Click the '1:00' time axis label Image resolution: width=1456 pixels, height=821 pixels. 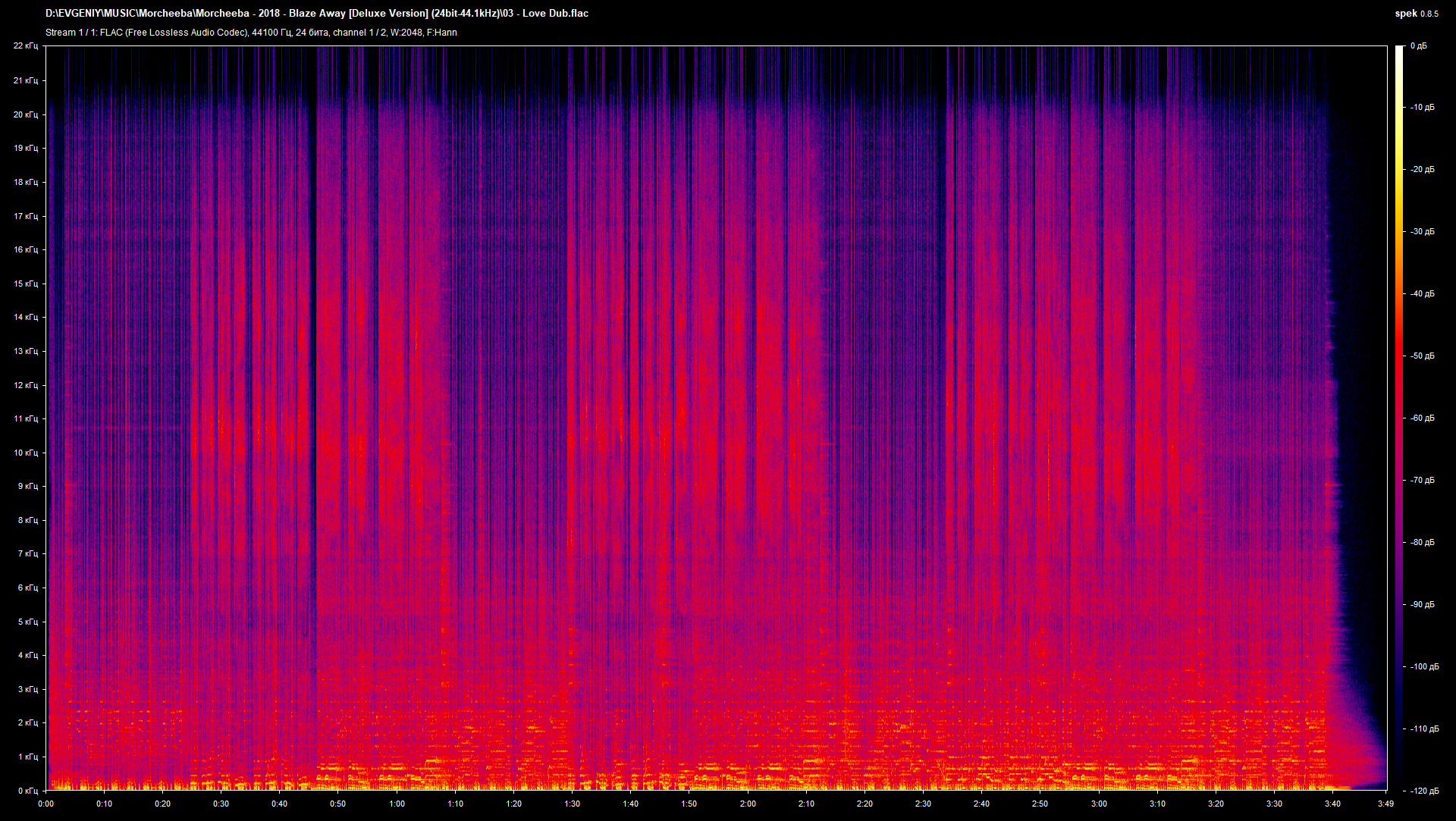pyautogui.click(x=397, y=804)
